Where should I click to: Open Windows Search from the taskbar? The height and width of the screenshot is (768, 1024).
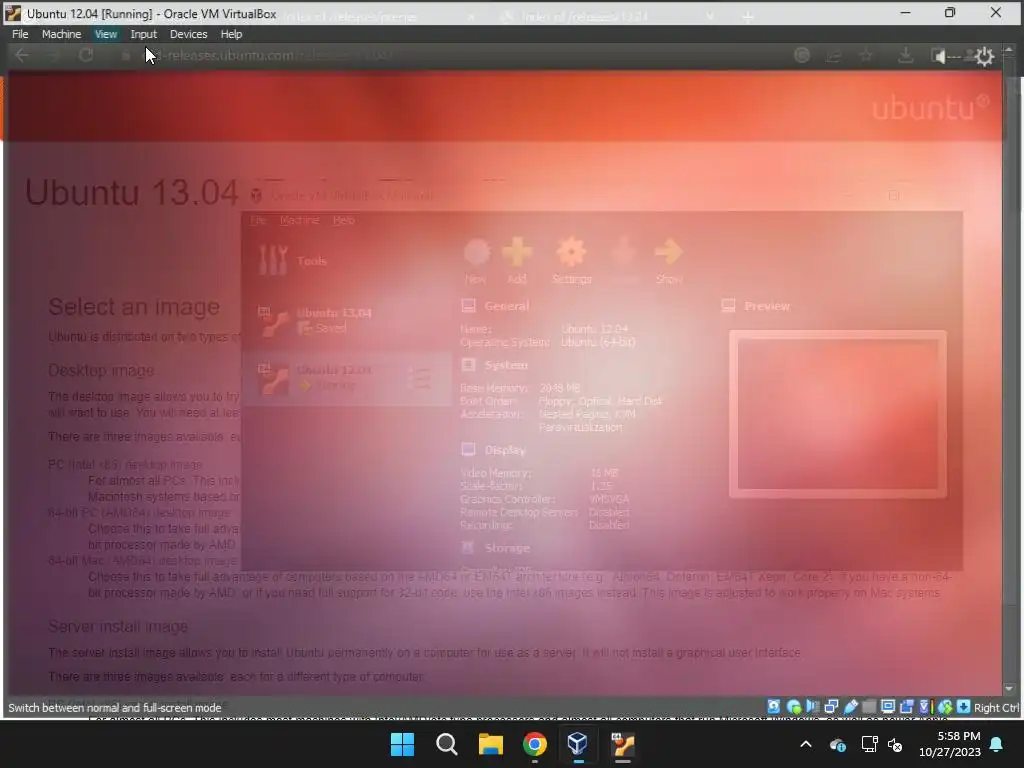click(447, 744)
